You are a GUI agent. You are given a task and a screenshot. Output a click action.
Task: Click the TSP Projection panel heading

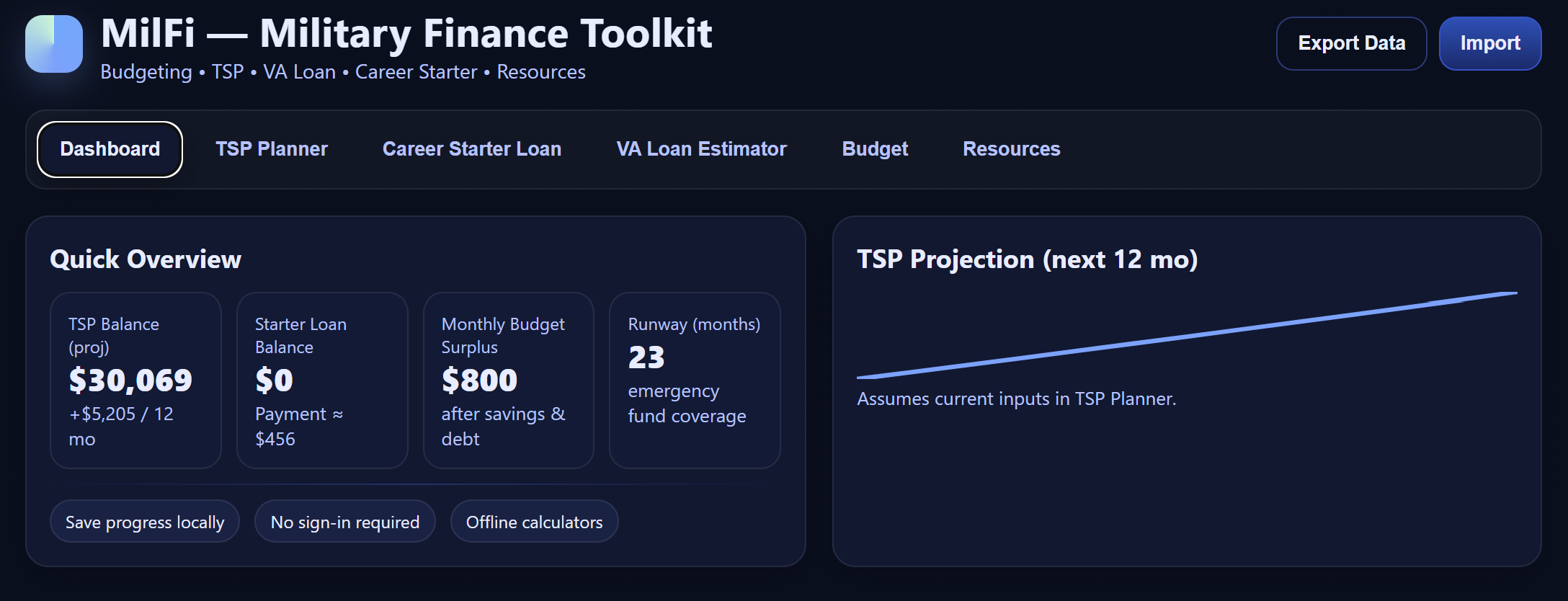tap(1027, 259)
